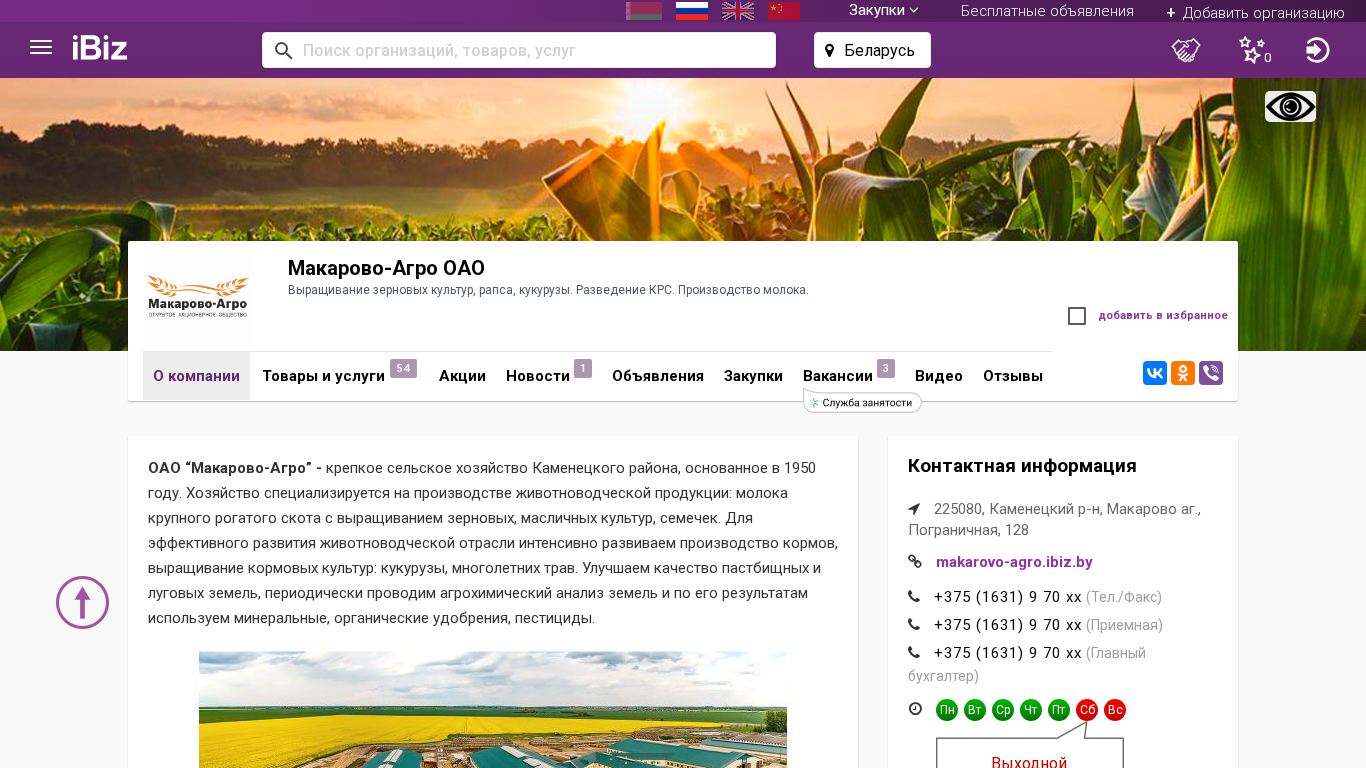Focus the organization search field
The width and height of the screenshot is (1366, 768).
pyautogui.click(x=519, y=50)
